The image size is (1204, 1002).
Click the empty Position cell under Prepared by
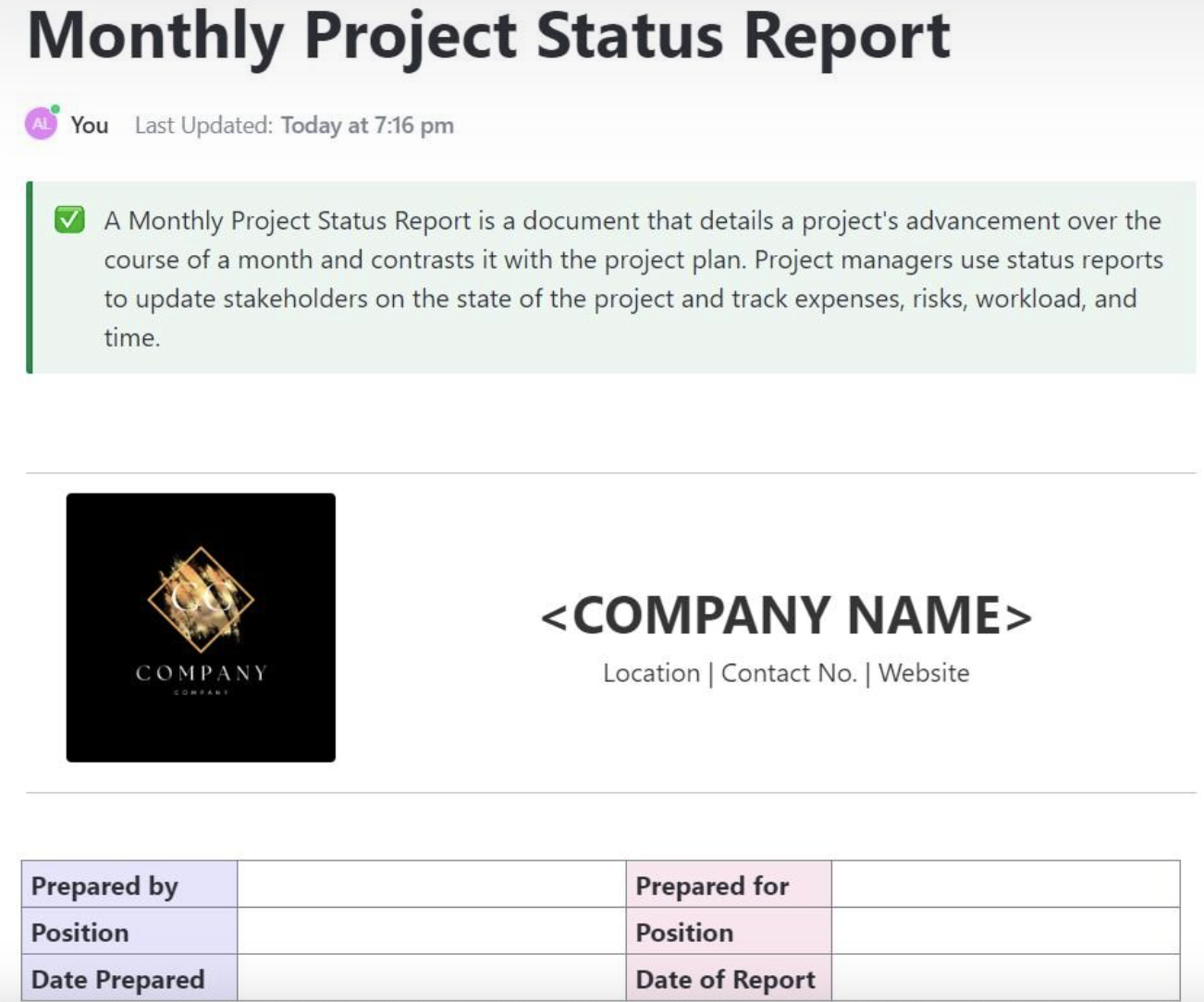click(x=431, y=931)
